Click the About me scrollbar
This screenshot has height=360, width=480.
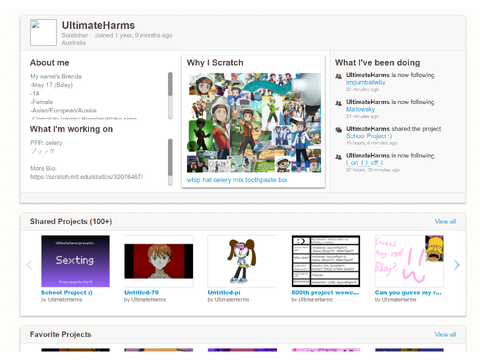pos(170,95)
